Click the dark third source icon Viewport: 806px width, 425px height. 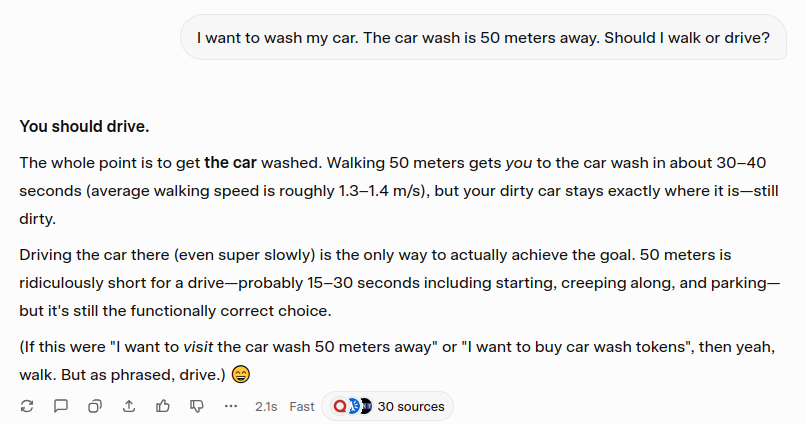coord(365,407)
